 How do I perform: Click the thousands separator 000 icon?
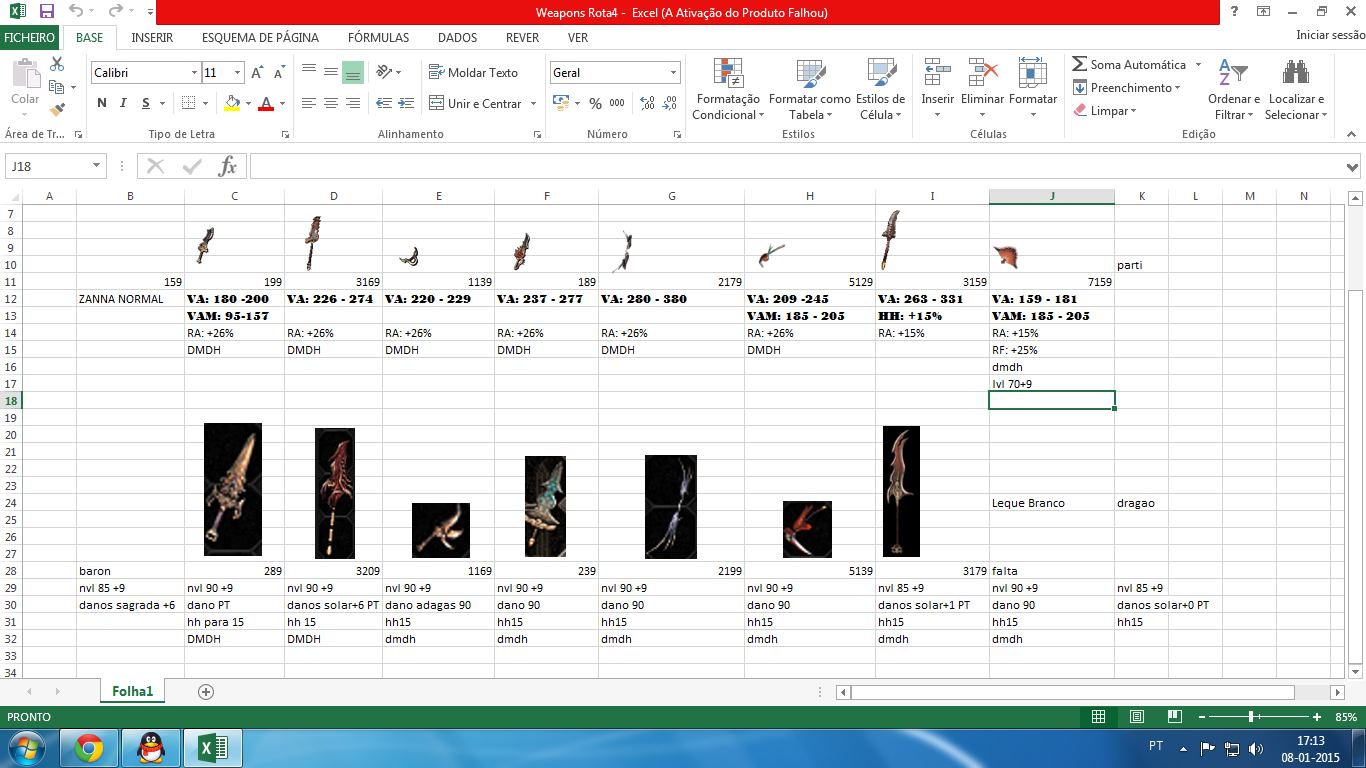617,103
